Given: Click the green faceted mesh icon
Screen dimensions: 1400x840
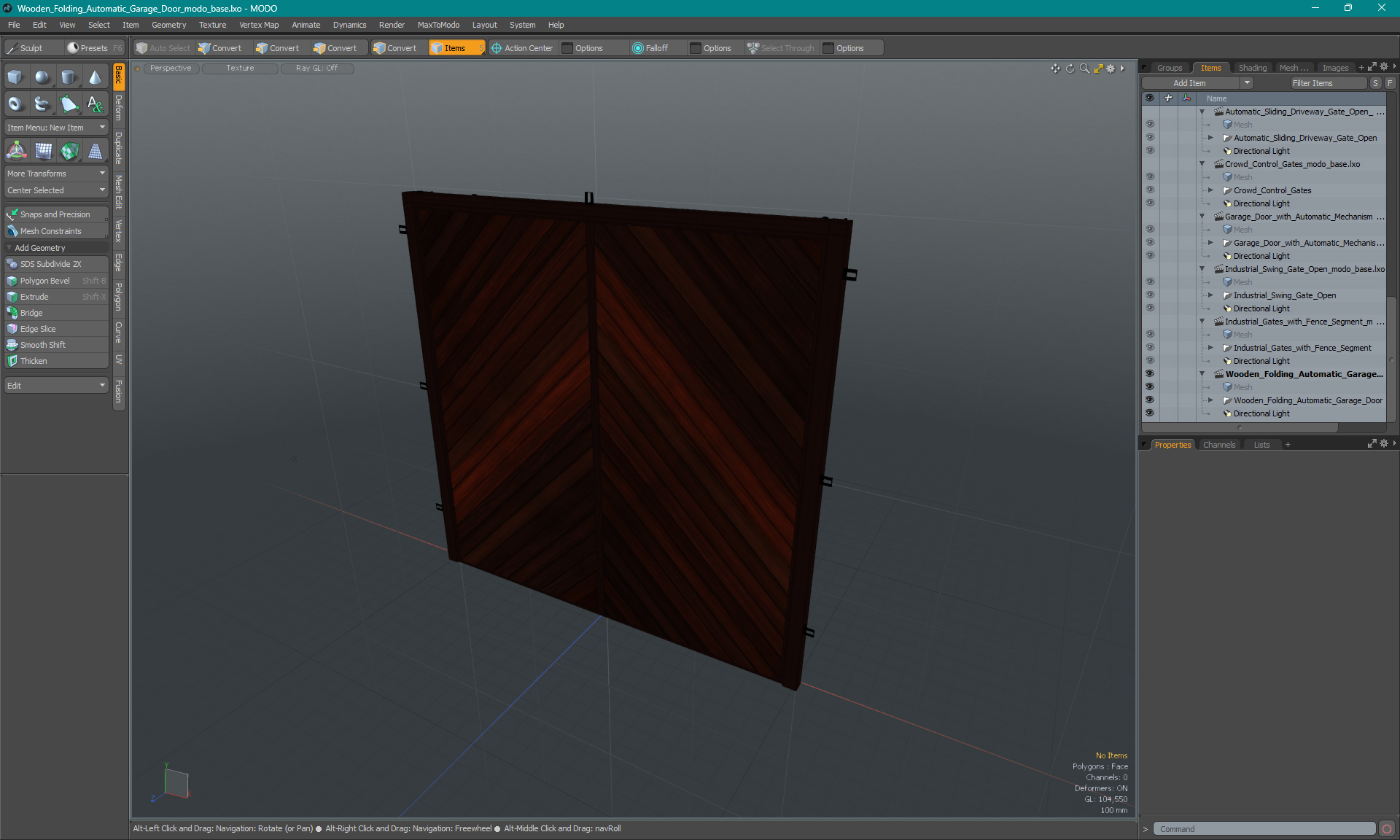Looking at the screenshot, I should tap(69, 151).
